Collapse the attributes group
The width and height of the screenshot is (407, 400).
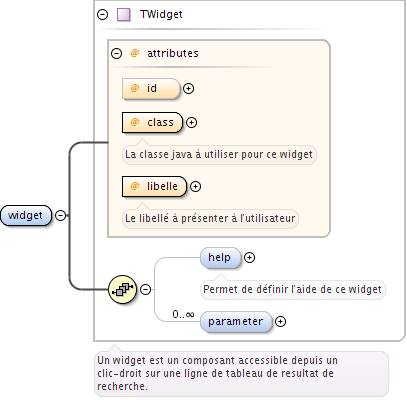click(116, 53)
